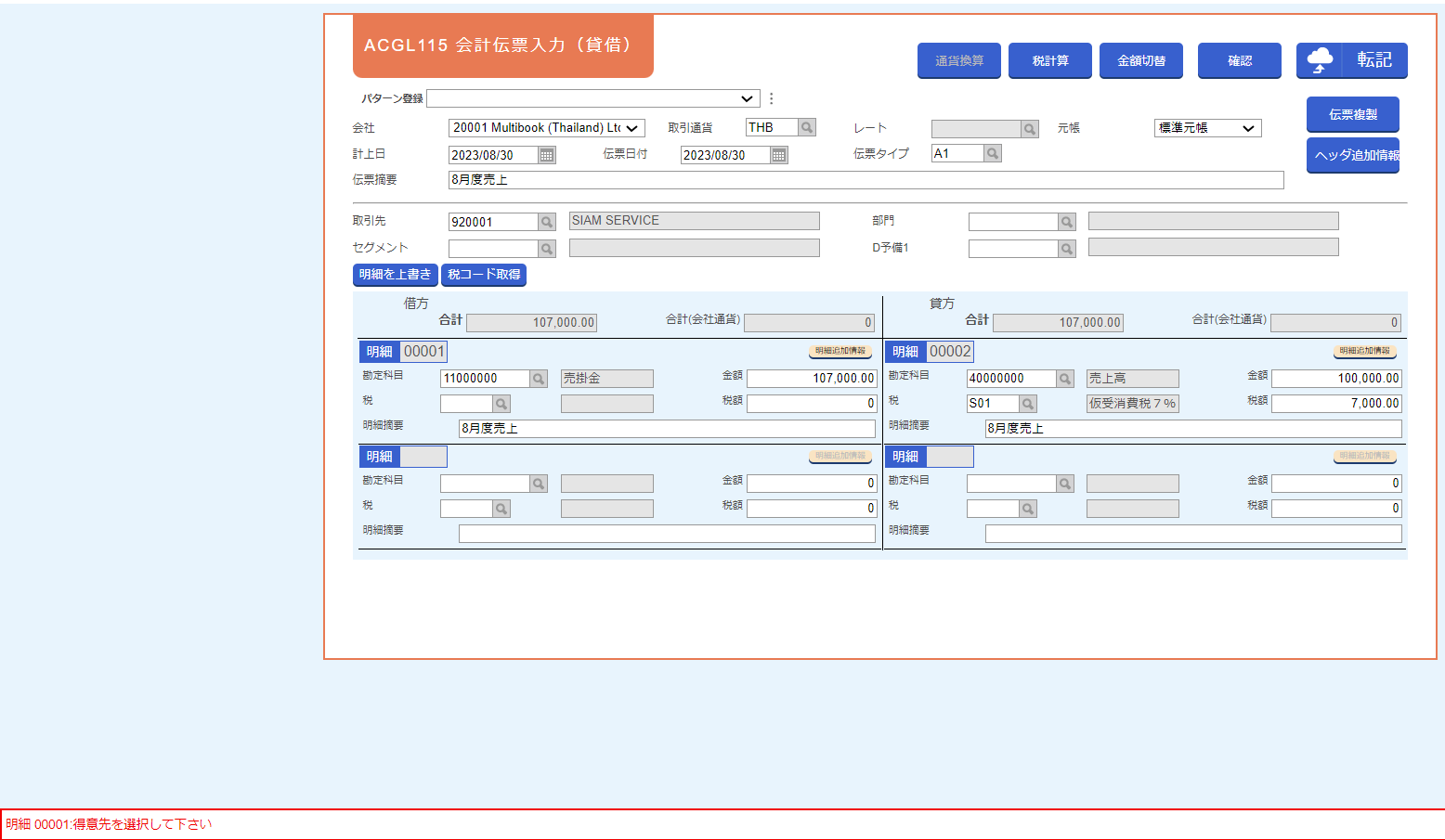Click the SIAM SERVICE partner name

[x=694, y=221]
